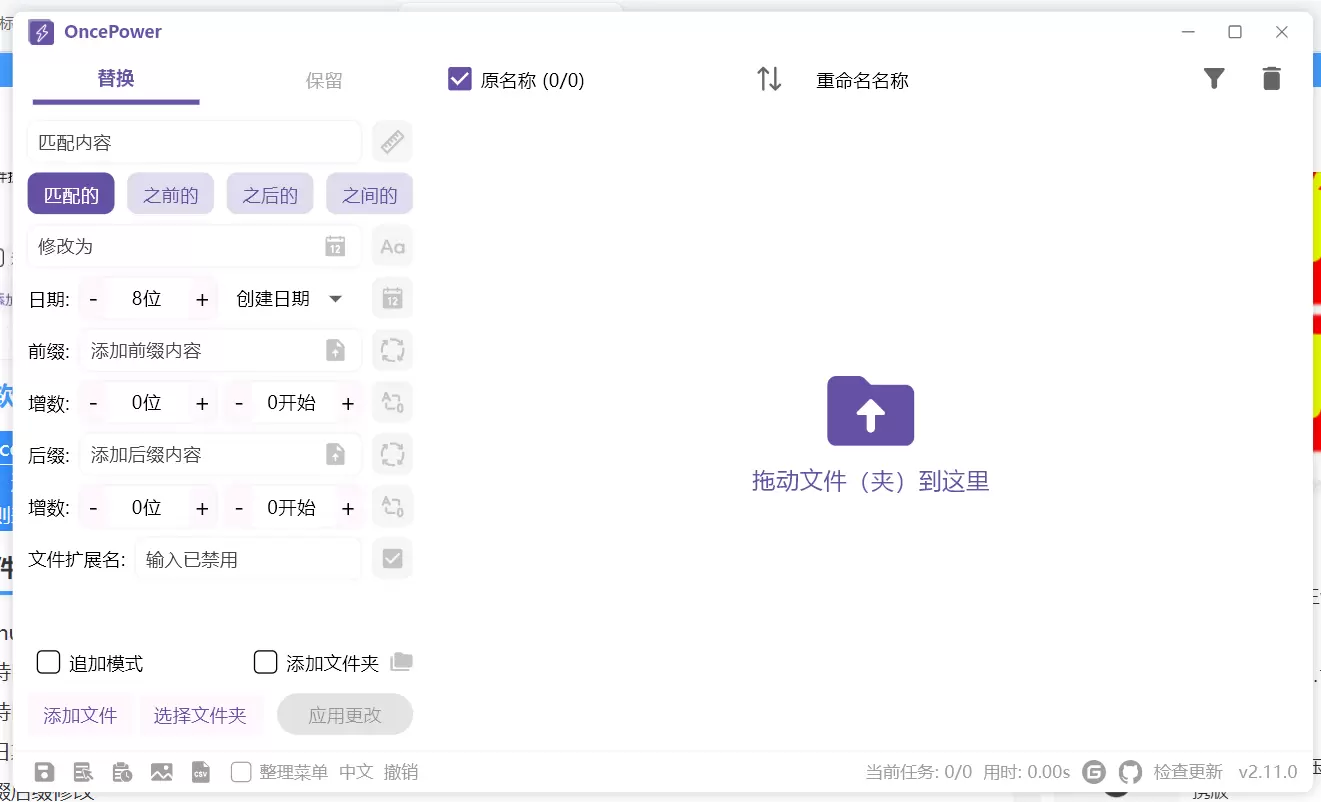Open the 创建日期 dropdown
Viewport: 1321px width, 802px height.
pyautogui.click(x=289, y=298)
